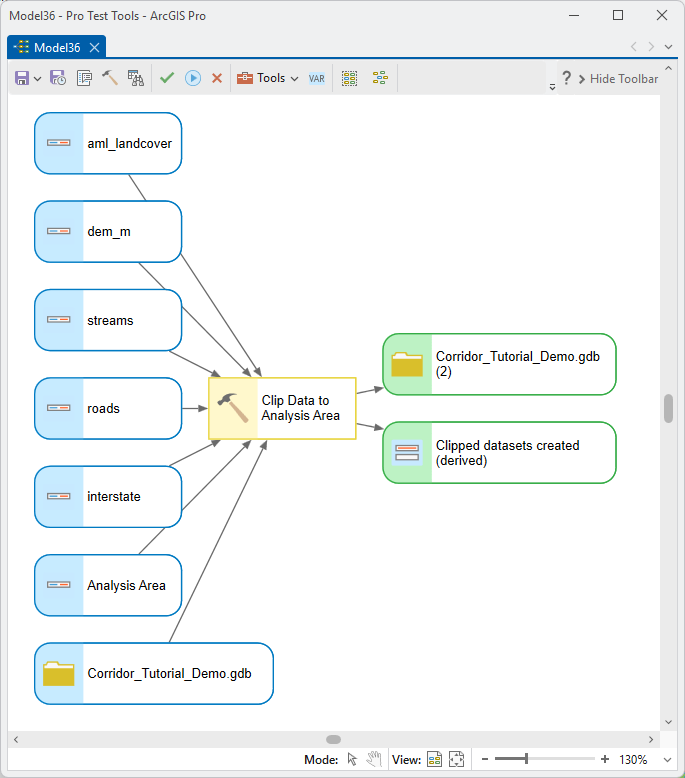
Task: Select Clipped datasets created (derived) node
Action: (x=499, y=453)
